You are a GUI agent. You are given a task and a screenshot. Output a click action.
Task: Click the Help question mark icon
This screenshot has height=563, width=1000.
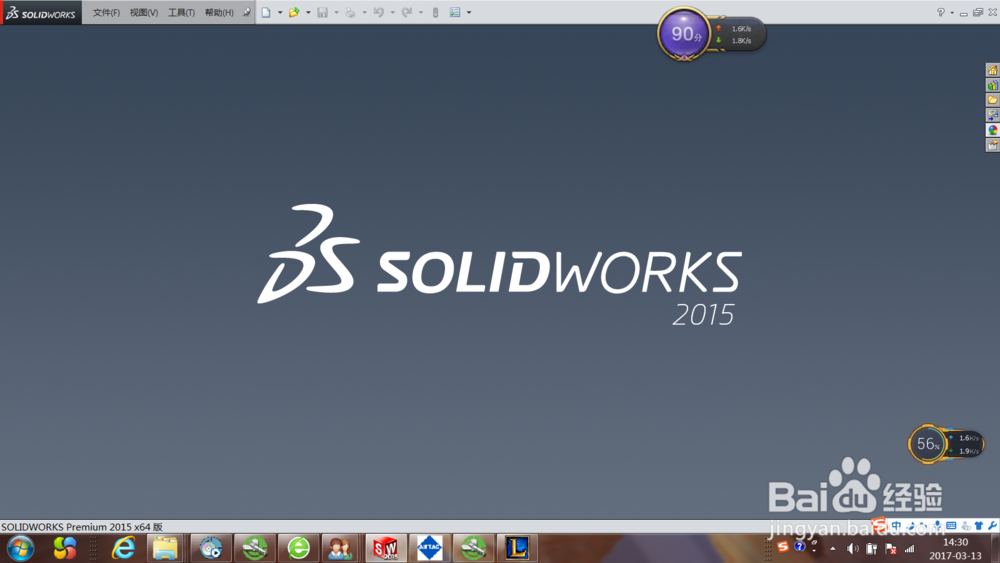[940, 12]
